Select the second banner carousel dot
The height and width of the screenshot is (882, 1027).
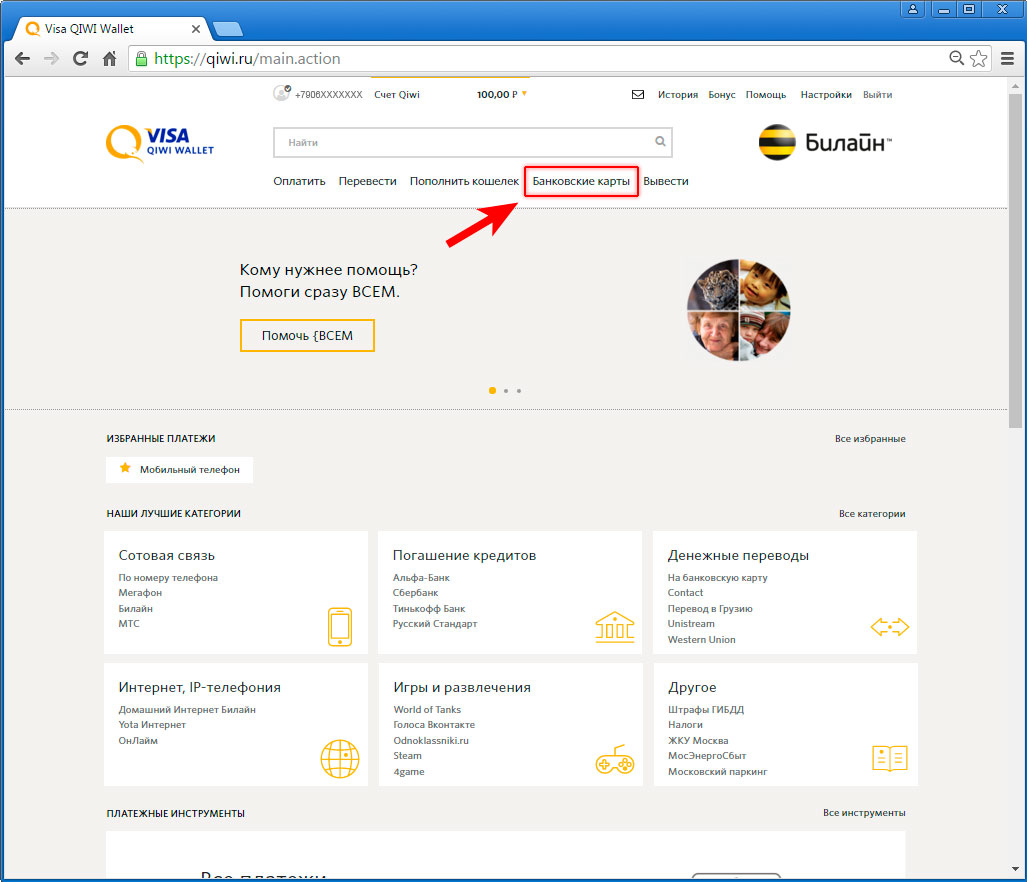[x=506, y=391]
